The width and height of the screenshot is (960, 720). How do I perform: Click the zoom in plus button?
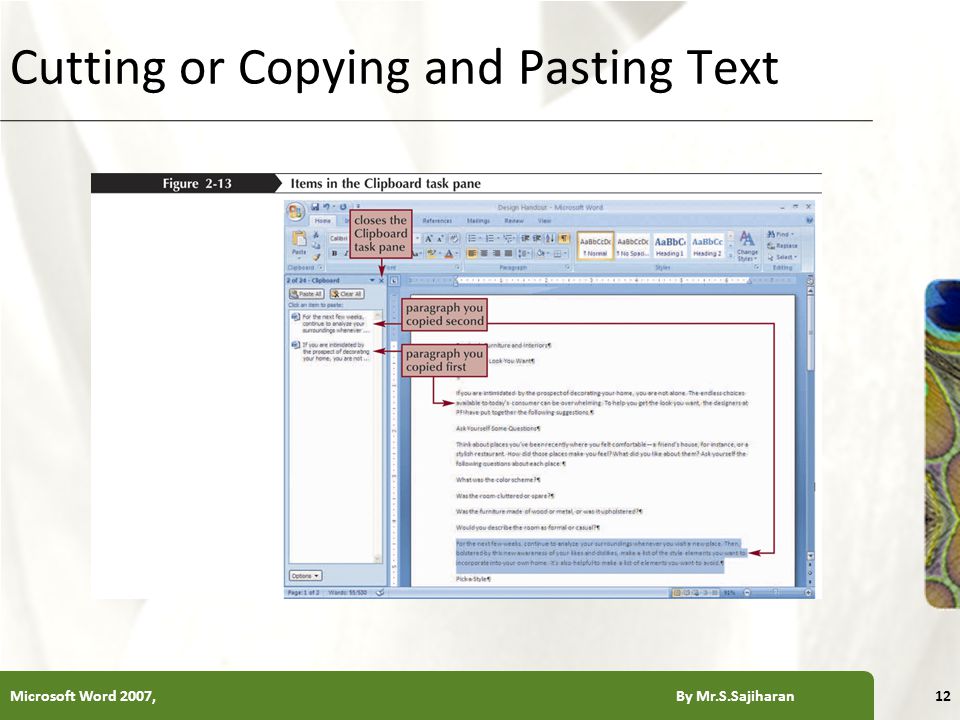pyautogui.click(x=809, y=593)
